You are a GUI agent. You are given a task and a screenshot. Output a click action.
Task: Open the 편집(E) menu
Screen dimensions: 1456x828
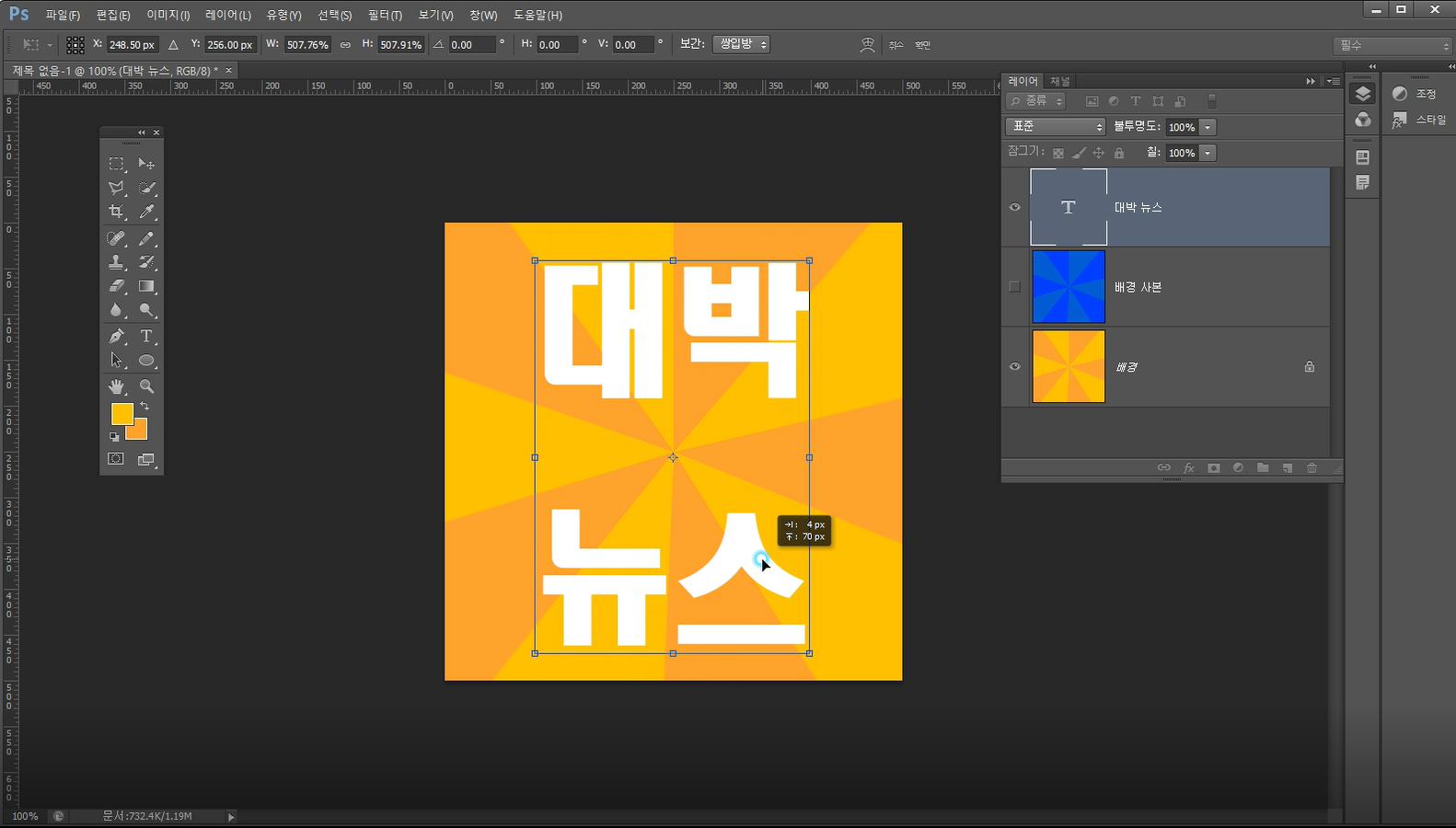coord(113,16)
